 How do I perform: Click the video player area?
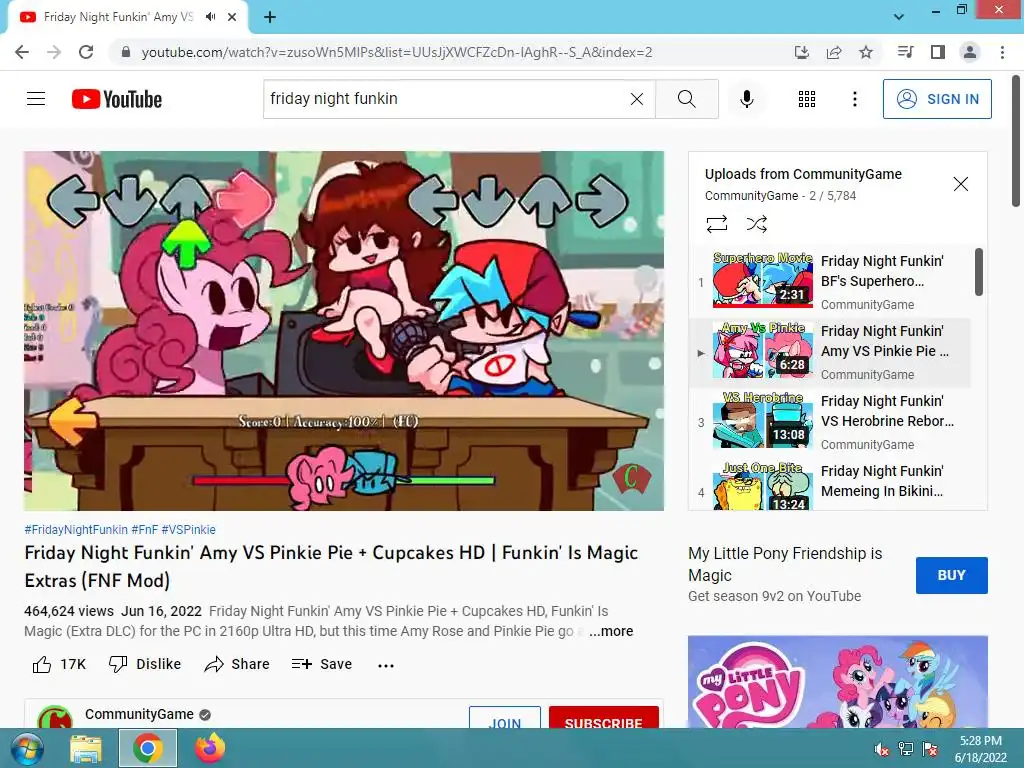(x=344, y=330)
